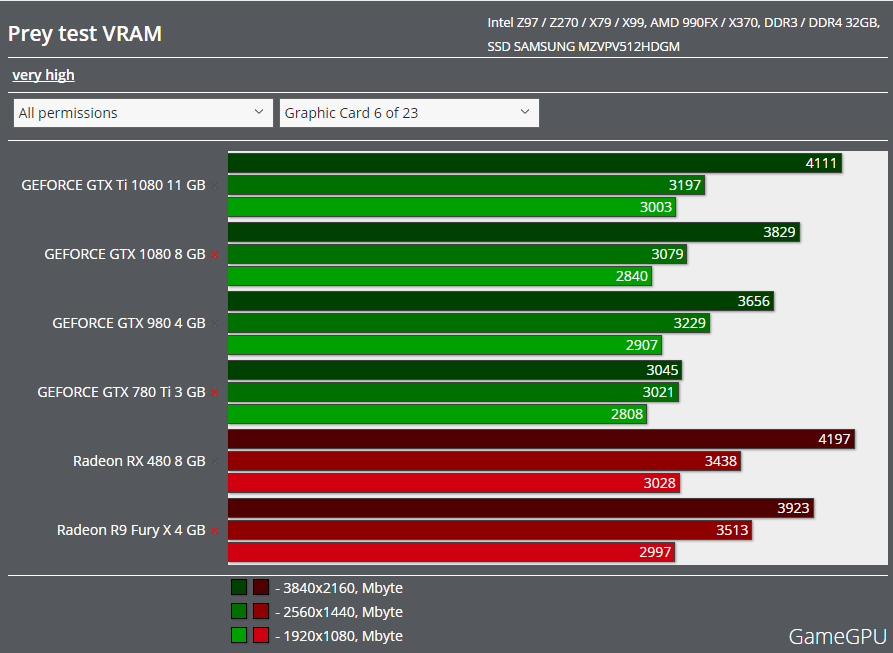Click the bar showing 4111
The height and width of the screenshot is (653, 893).
coord(535,163)
